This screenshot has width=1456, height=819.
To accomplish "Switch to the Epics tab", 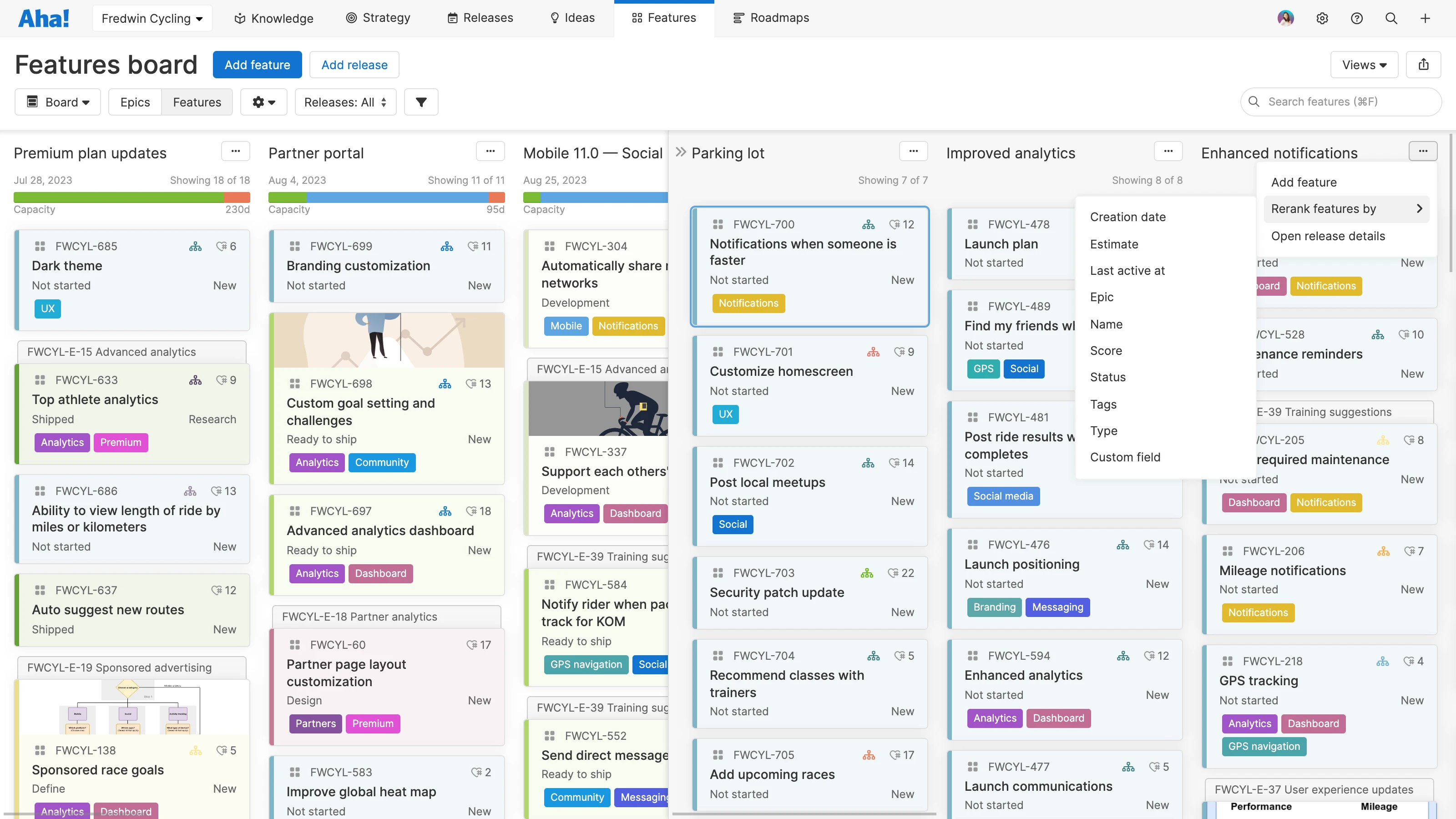I will coord(135,102).
